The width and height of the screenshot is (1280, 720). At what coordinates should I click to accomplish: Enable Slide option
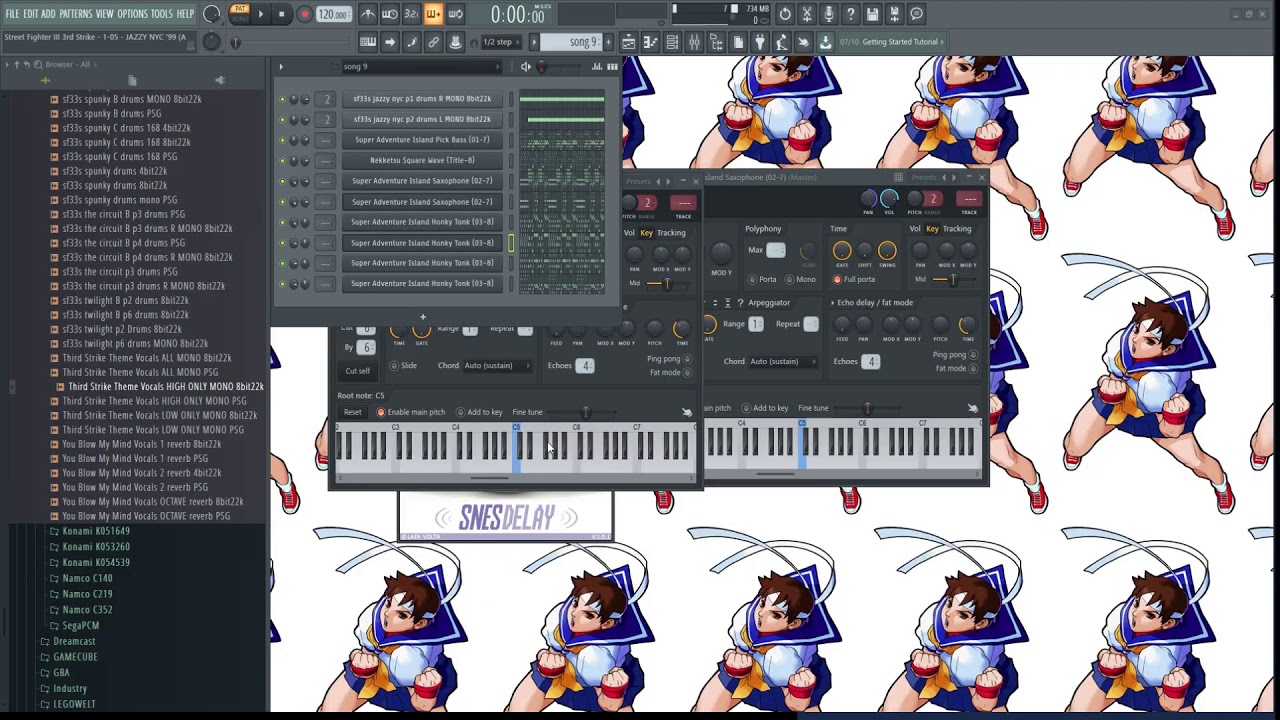click(403, 366)
